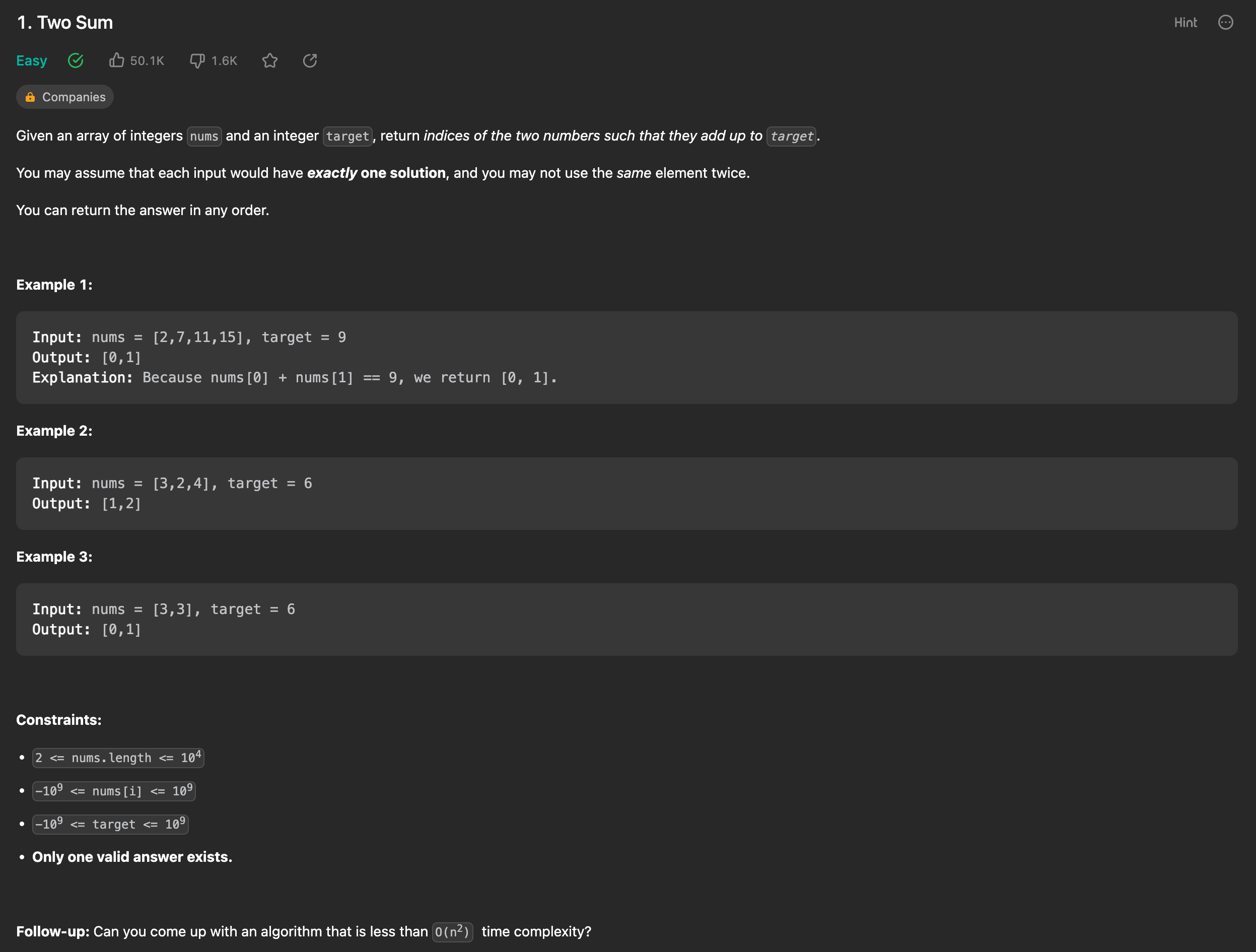Click the inline nums code tag
The height and width of the screenshot is (952, 1256).
[x=204, y=137]
